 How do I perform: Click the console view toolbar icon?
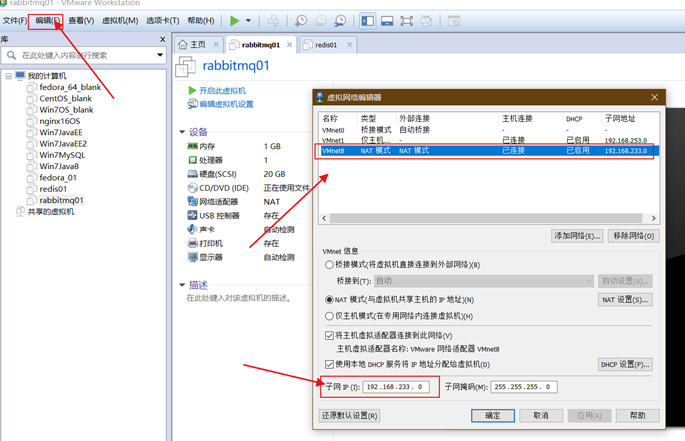(x=454, y=21)
